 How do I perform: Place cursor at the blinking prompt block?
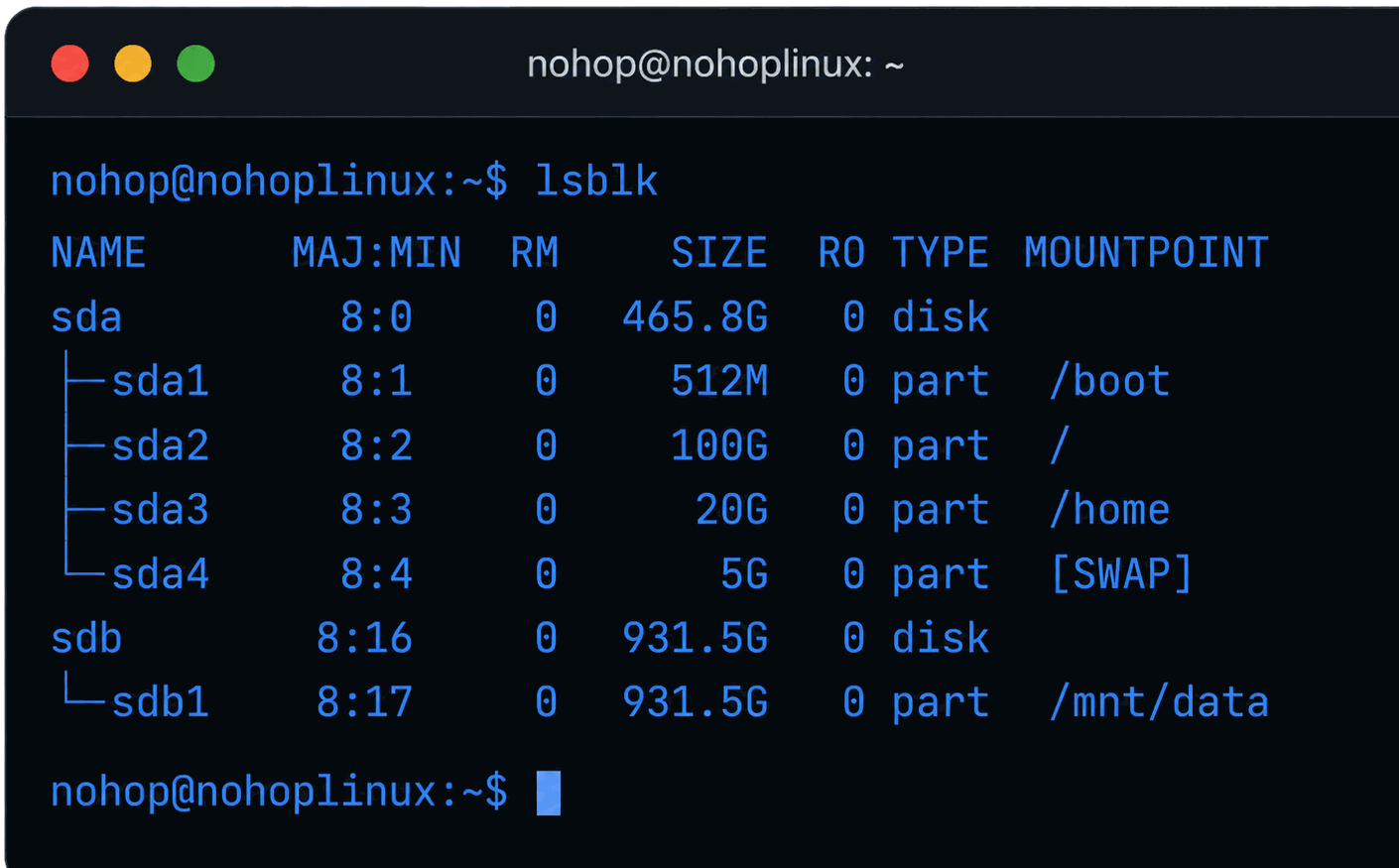[549, 793]
